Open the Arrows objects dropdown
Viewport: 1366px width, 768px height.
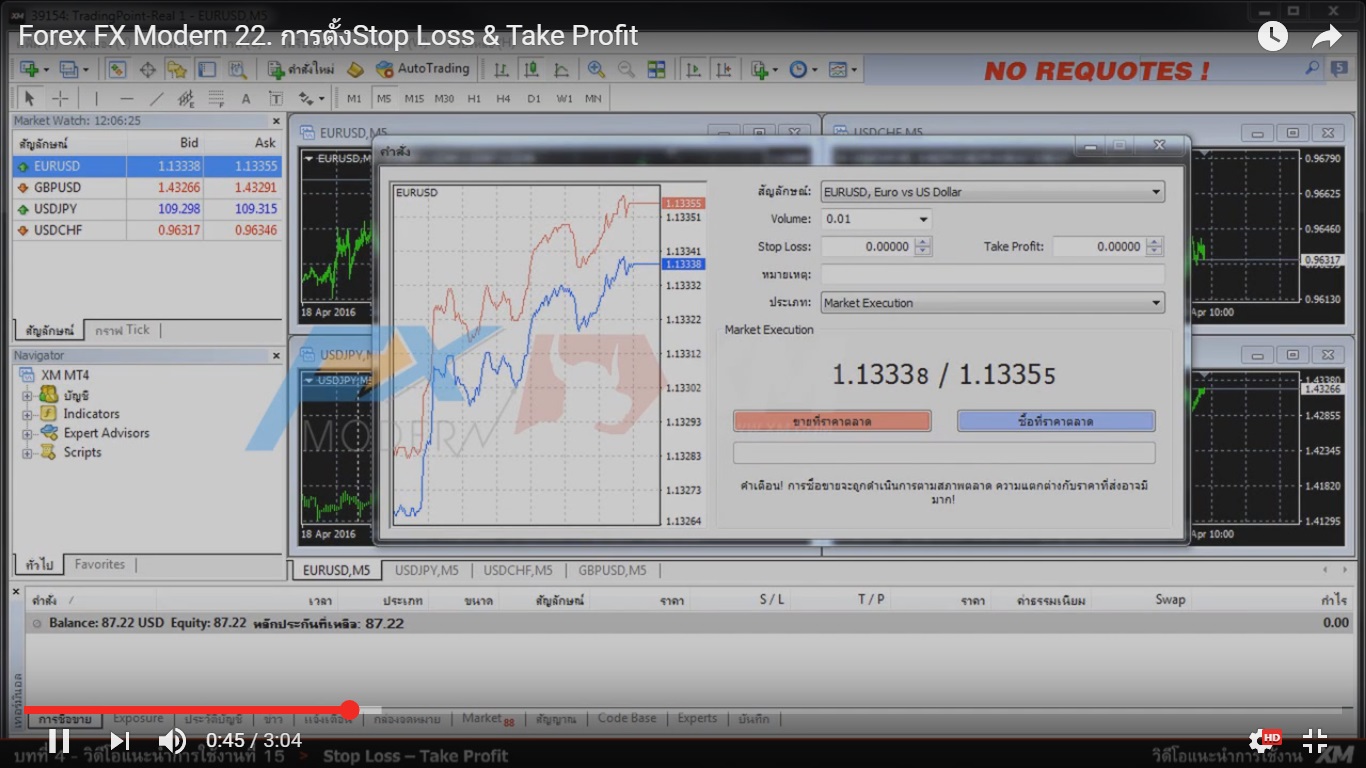(312, 98)
